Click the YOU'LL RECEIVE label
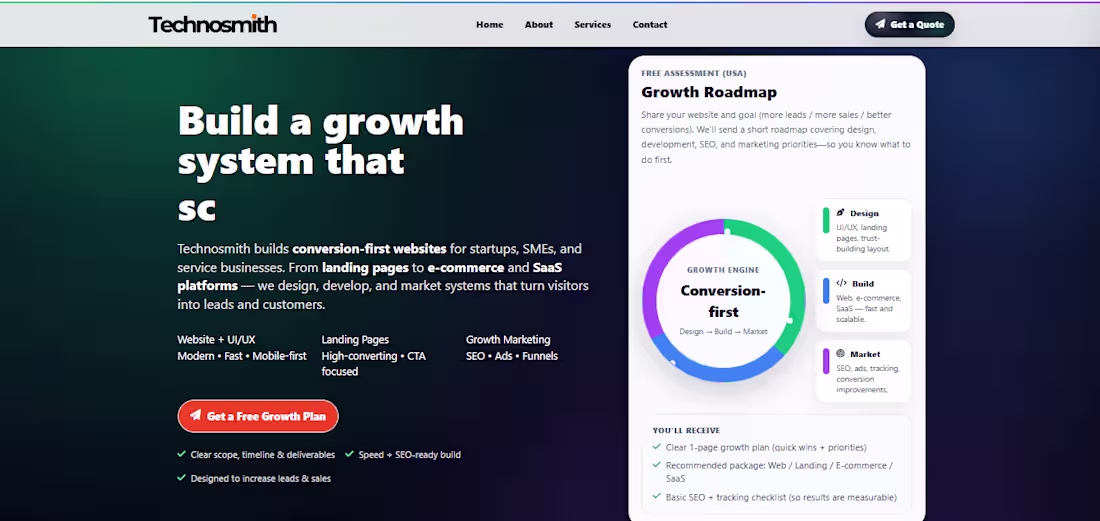This screenshot has width=1100, height=521. pyautogui.click(x=686, y=431)
